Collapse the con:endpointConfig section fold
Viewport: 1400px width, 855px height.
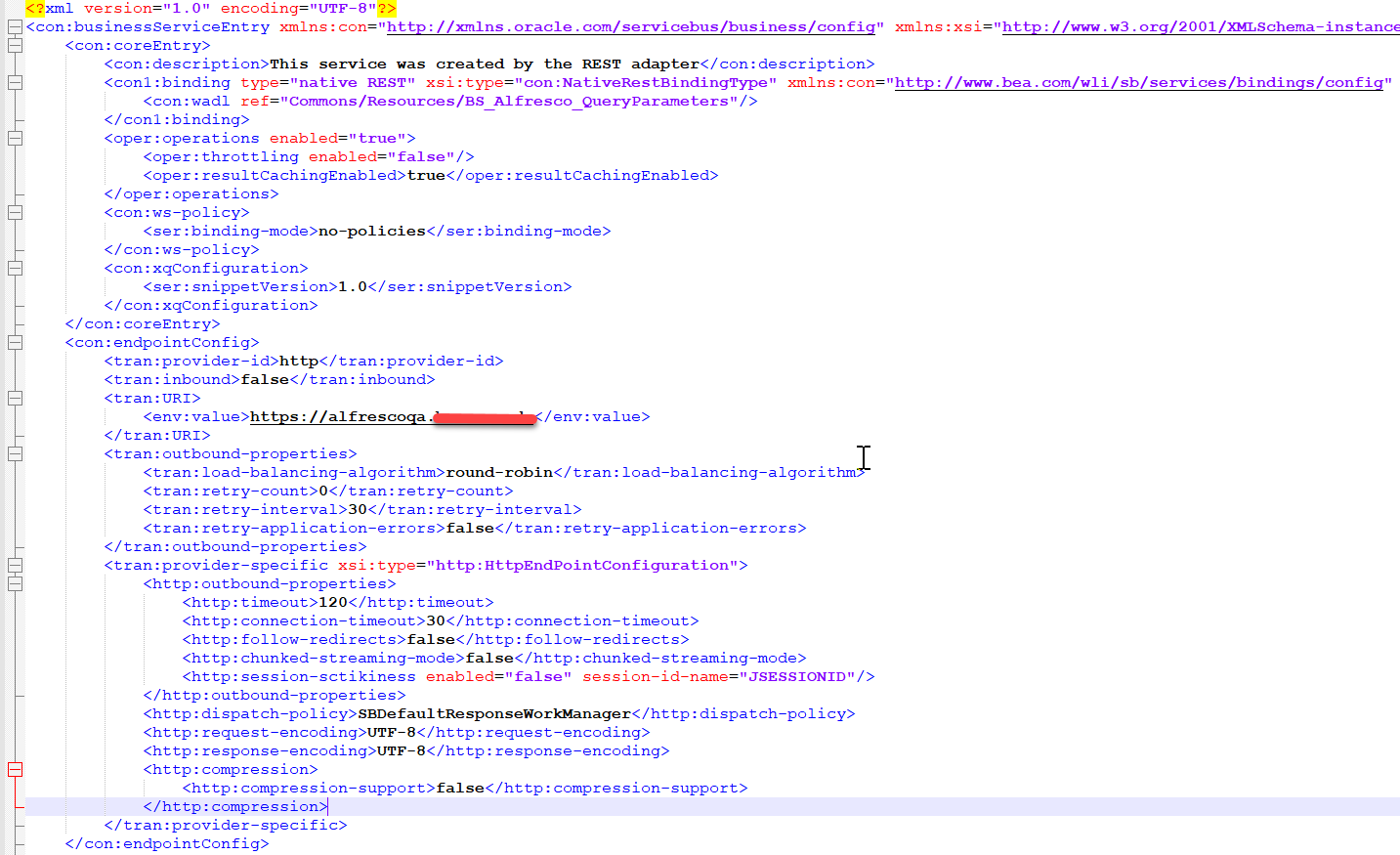[14, 342]
